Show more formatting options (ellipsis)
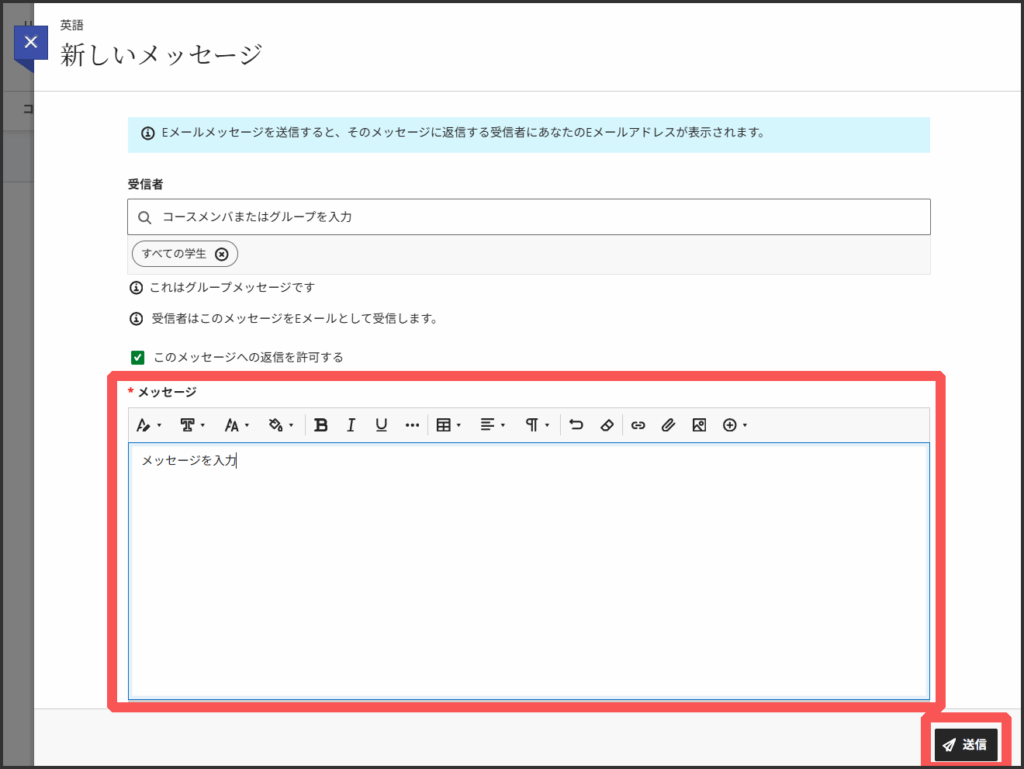This screenshot has width=1024, height=769. click(412, 425)
